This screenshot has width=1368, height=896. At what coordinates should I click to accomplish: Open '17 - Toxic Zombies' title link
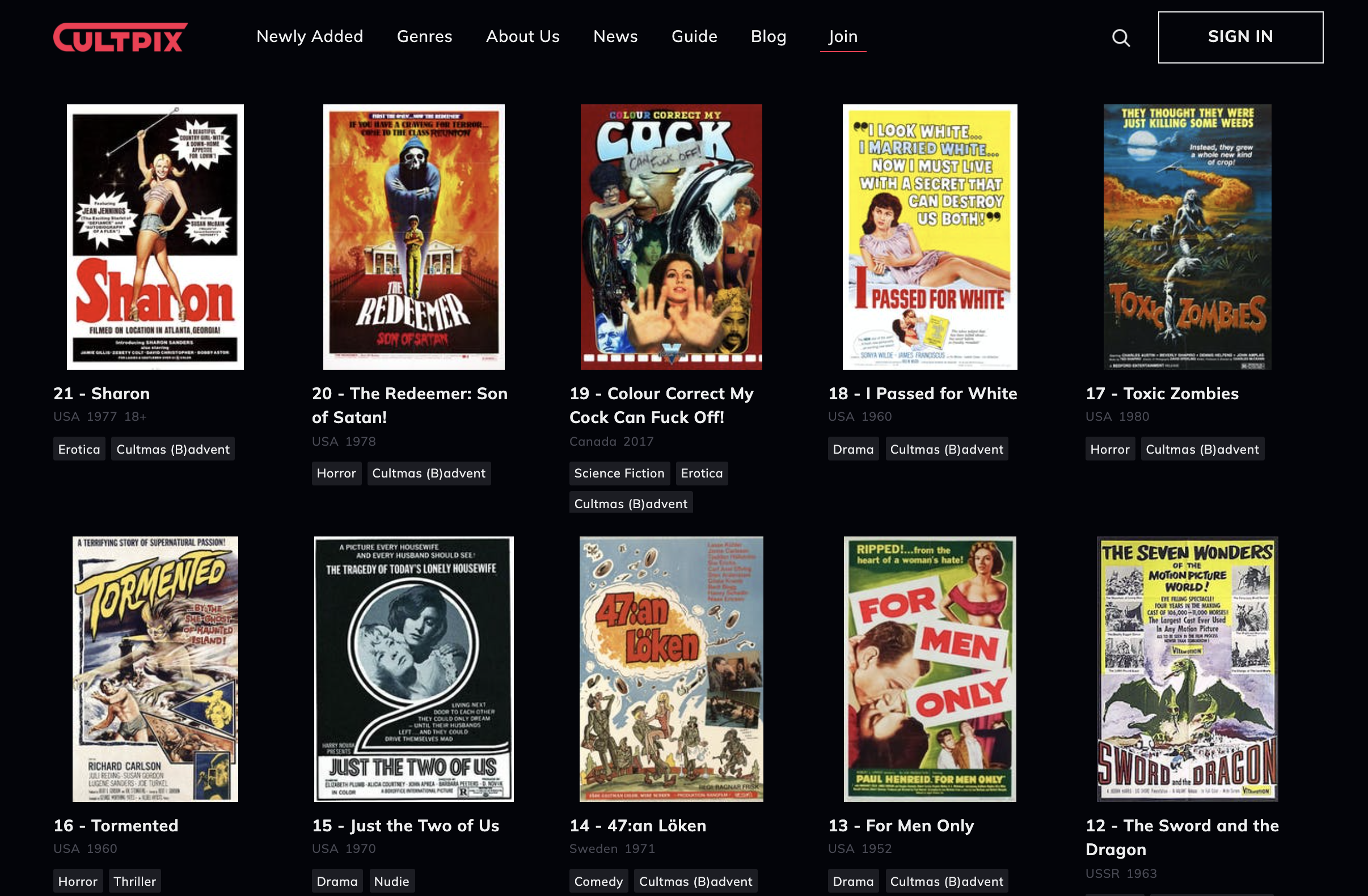(1162, 394)
